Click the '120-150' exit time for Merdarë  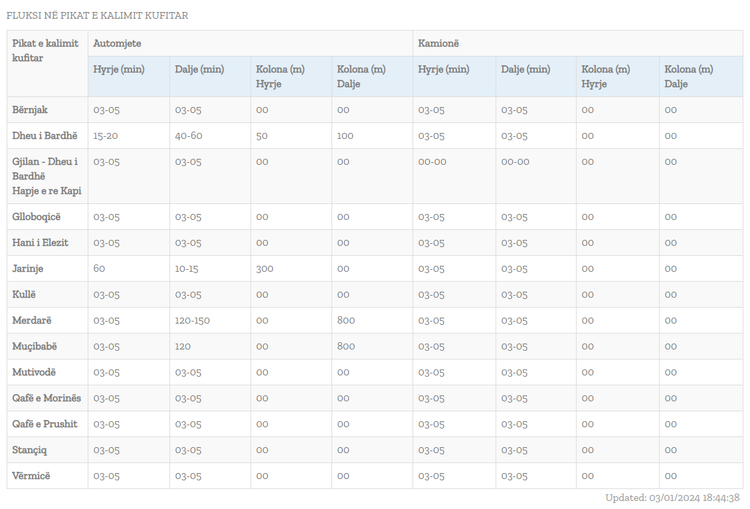click(192, 321)
